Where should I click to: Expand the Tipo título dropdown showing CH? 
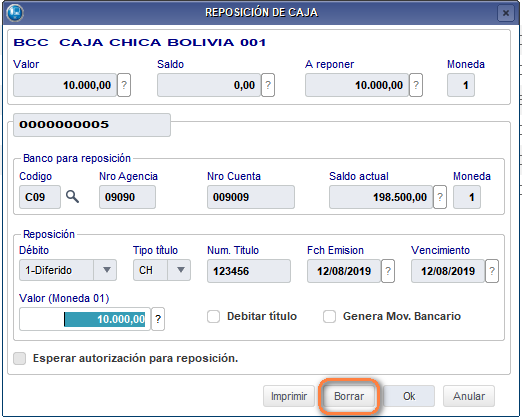162,270
